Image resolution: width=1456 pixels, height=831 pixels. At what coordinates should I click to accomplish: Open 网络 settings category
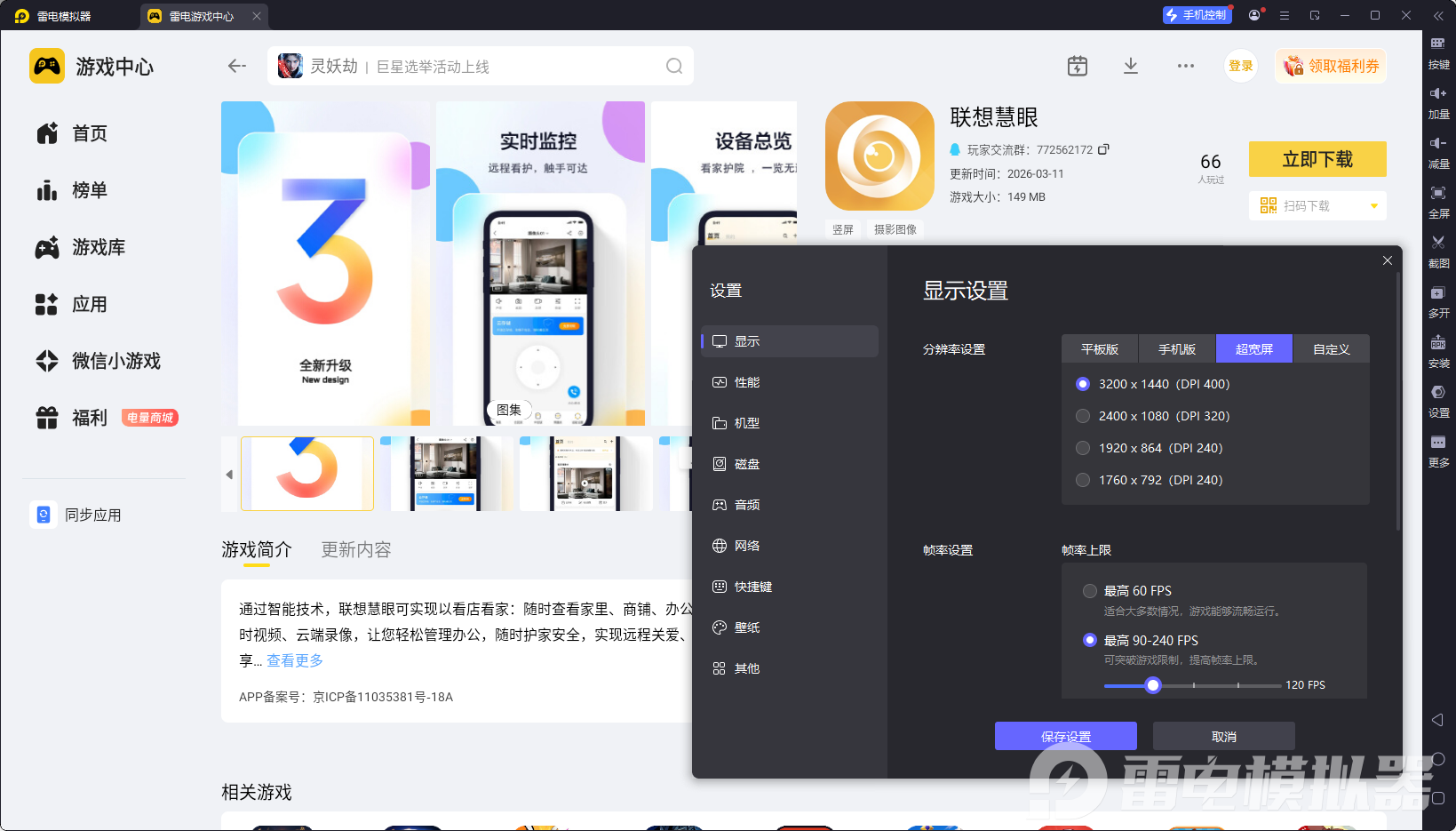tap(790, 546)
